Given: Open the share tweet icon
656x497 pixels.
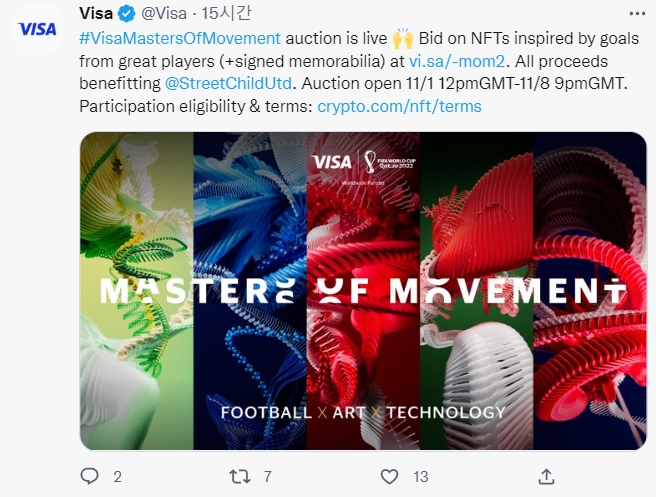Looking at the screenshot, I should click(546, 477).
